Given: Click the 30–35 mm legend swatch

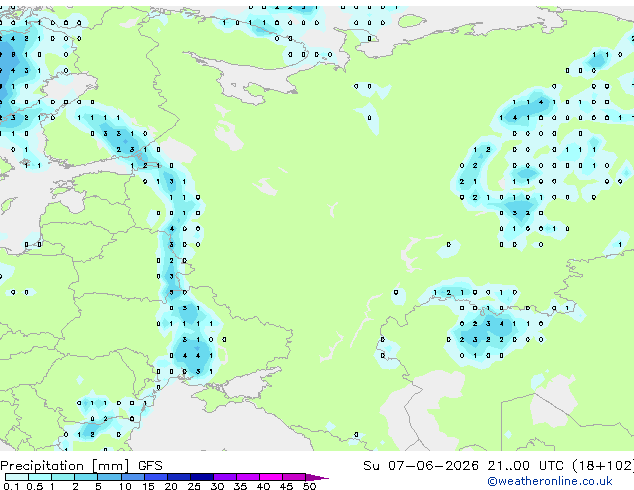Looking at the screenshot, I should 224,477.
